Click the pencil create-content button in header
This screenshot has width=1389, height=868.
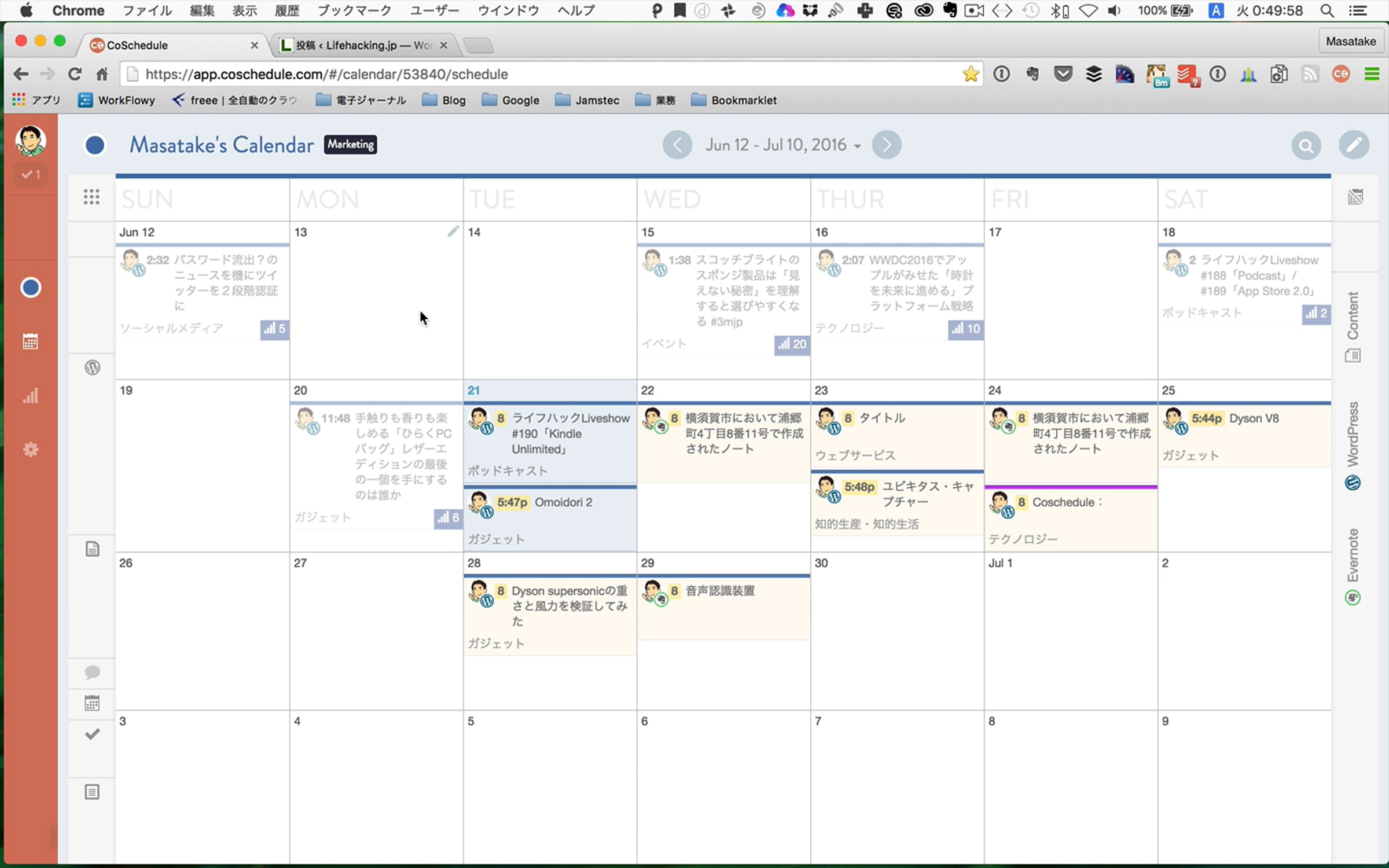pyautogui.click(x=1354, y=145)
